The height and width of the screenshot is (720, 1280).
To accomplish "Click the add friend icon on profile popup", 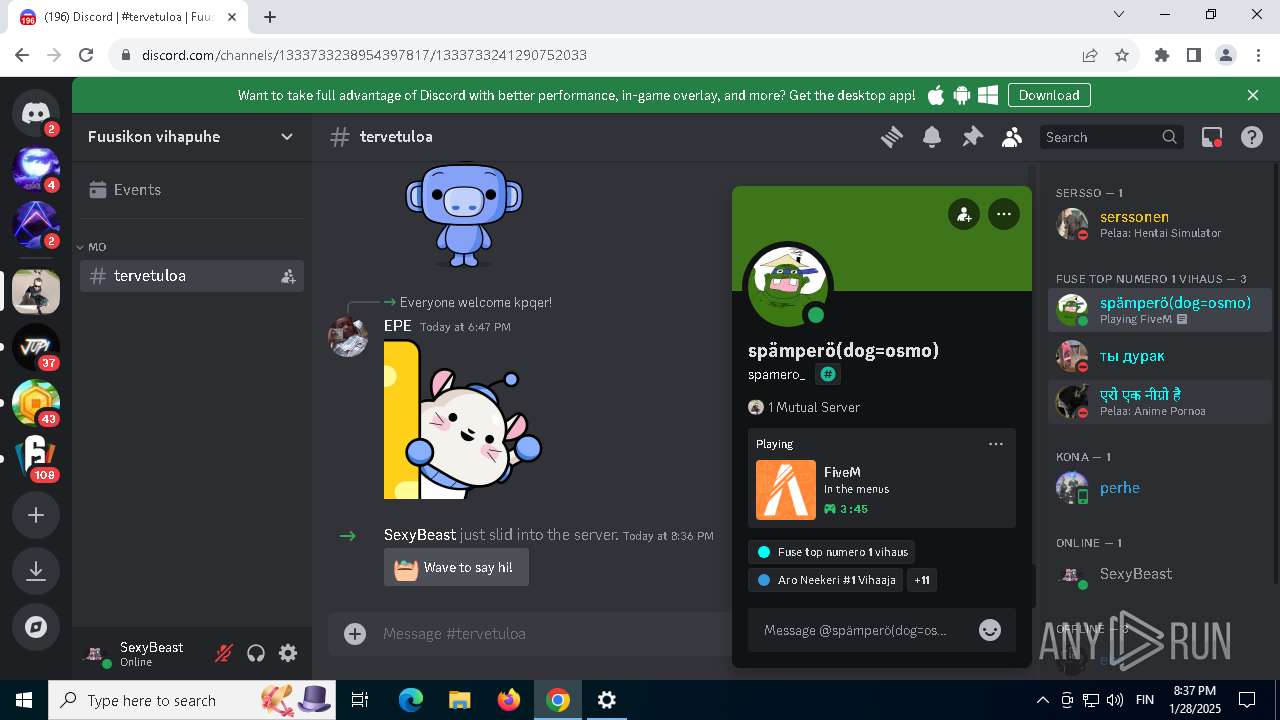I will (964, 214).
